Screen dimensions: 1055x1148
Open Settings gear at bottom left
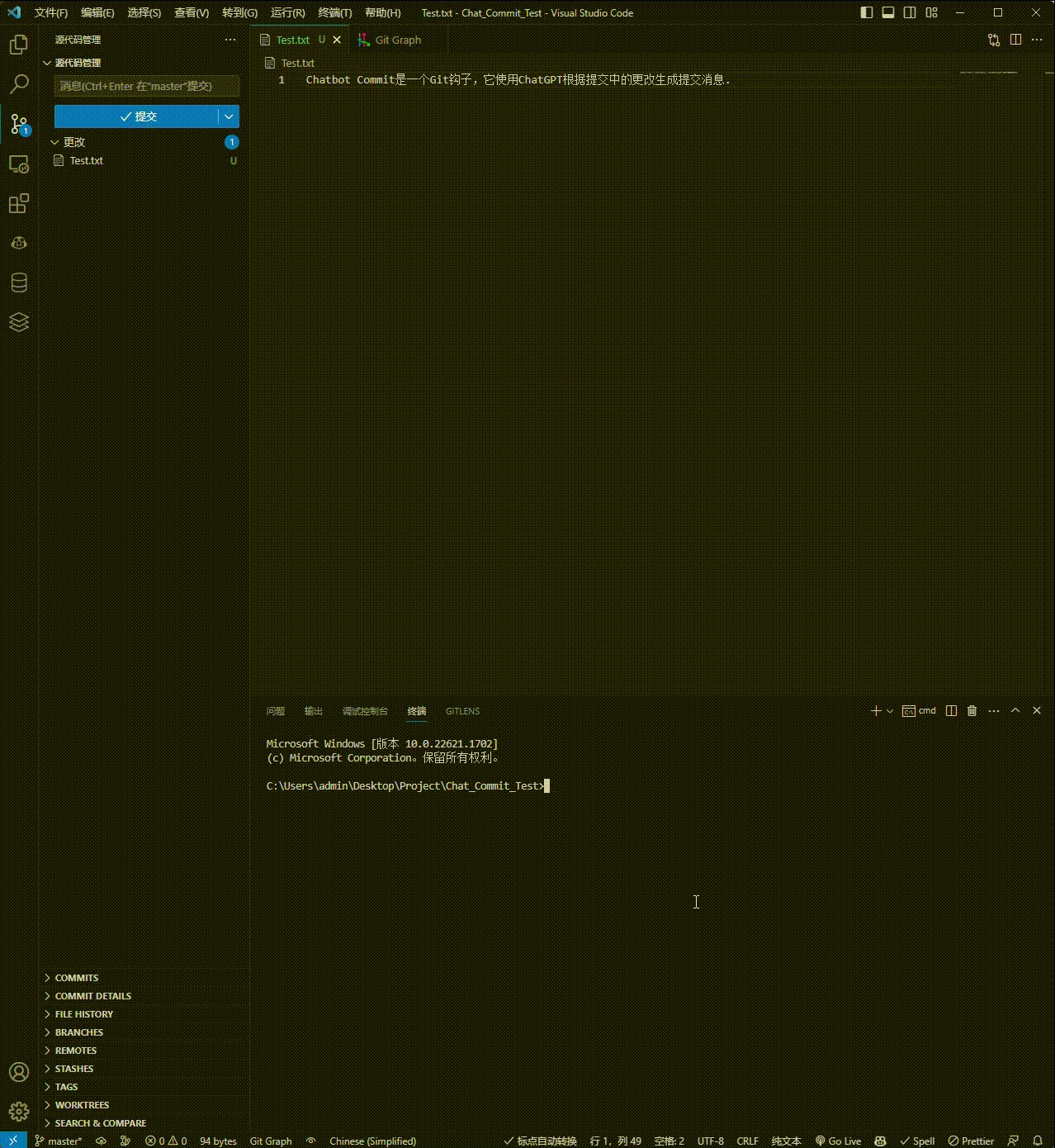click(18, 1111)
